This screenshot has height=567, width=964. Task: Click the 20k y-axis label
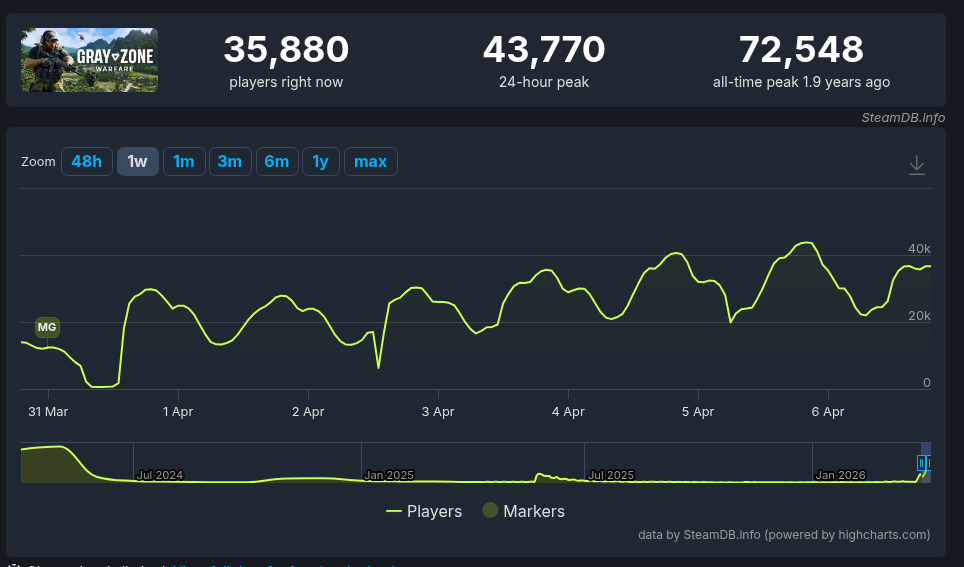pos(919,315)
